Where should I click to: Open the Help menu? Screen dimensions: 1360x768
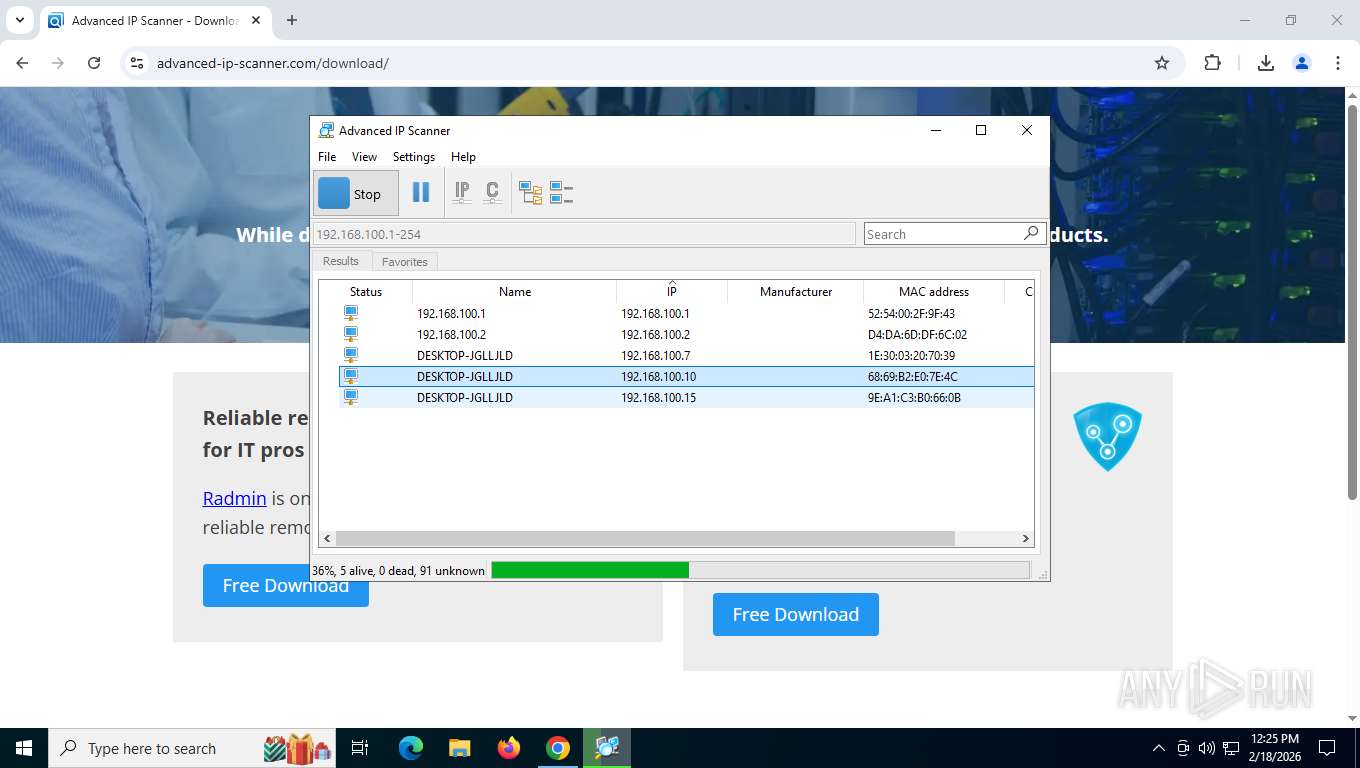pos(463,157)
